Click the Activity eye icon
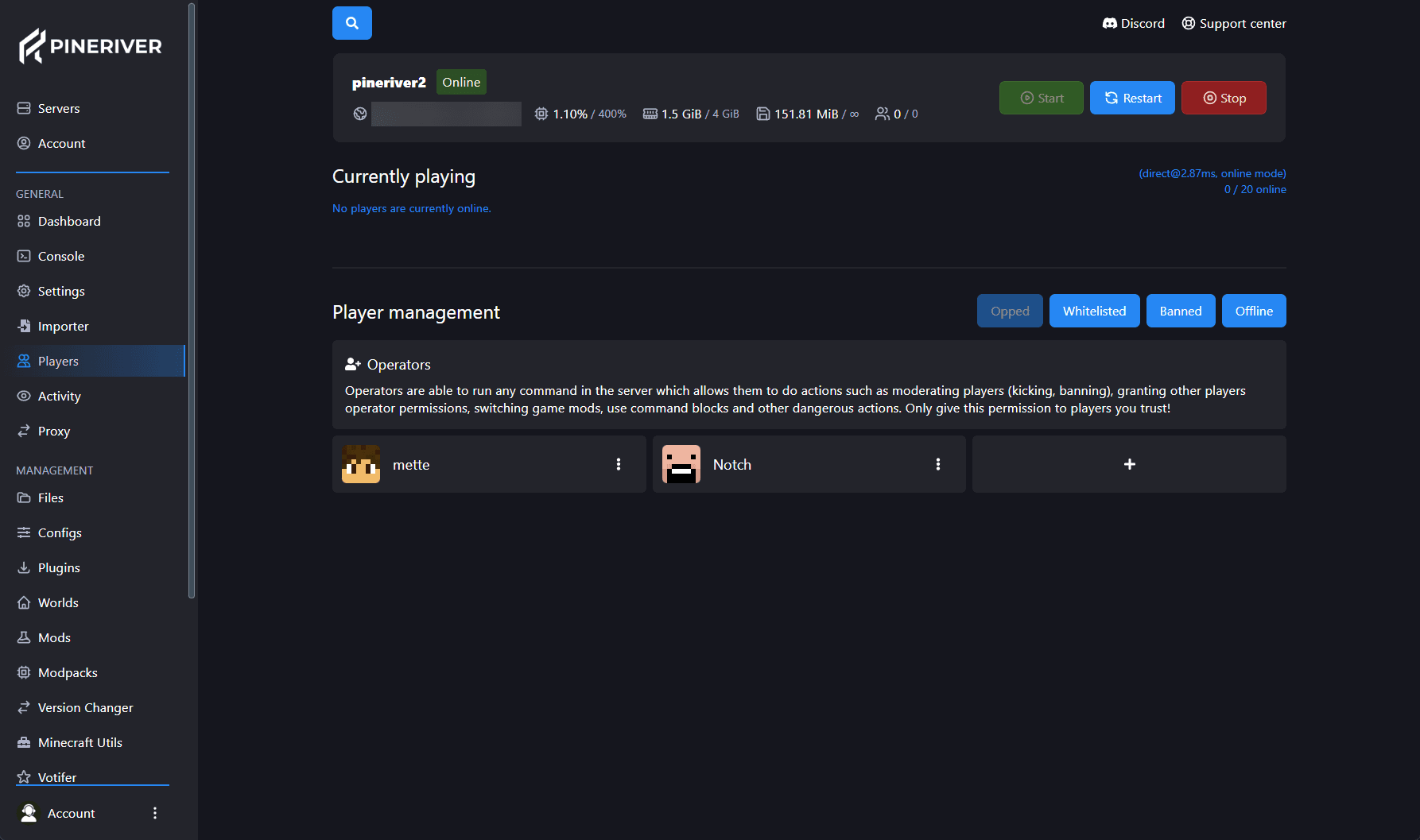The height and width of the screenshot is (840, 1420). (24, 396)
